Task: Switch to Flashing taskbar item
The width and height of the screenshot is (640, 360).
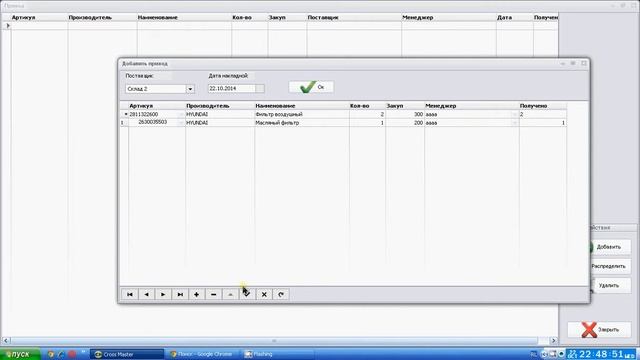Action: pos(278,354)
